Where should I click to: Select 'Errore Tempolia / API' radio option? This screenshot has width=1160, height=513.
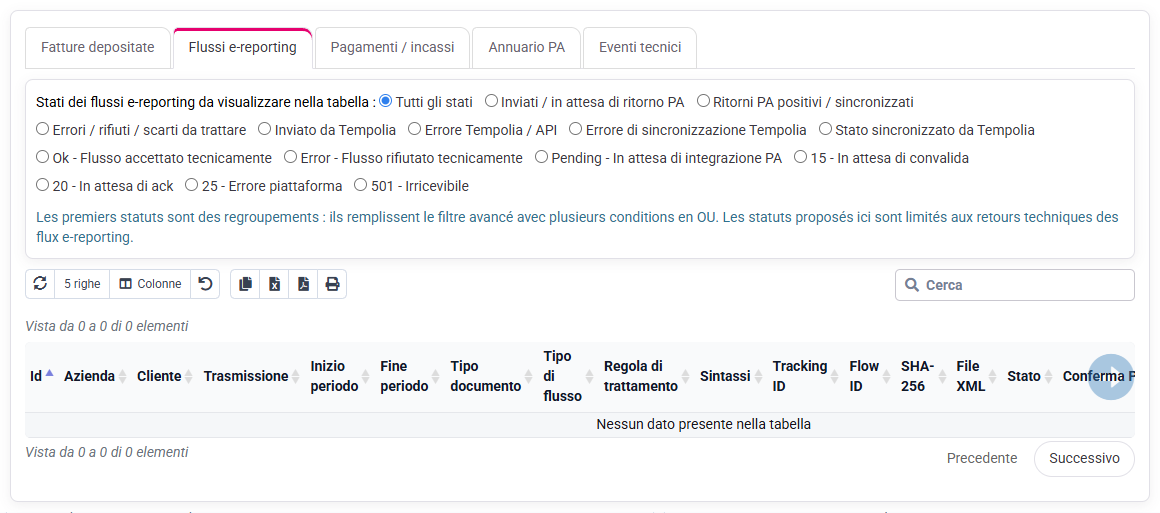(414, 129)
